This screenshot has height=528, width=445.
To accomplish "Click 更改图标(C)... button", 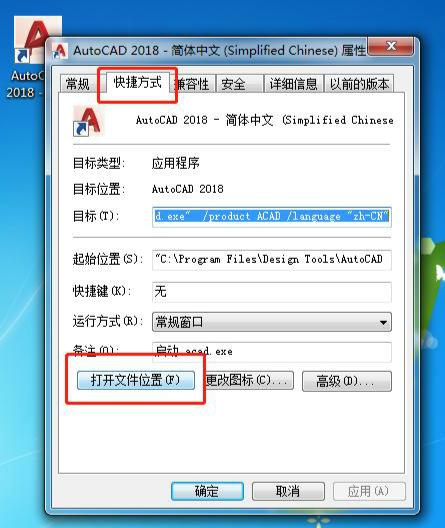I will (248, 381).
